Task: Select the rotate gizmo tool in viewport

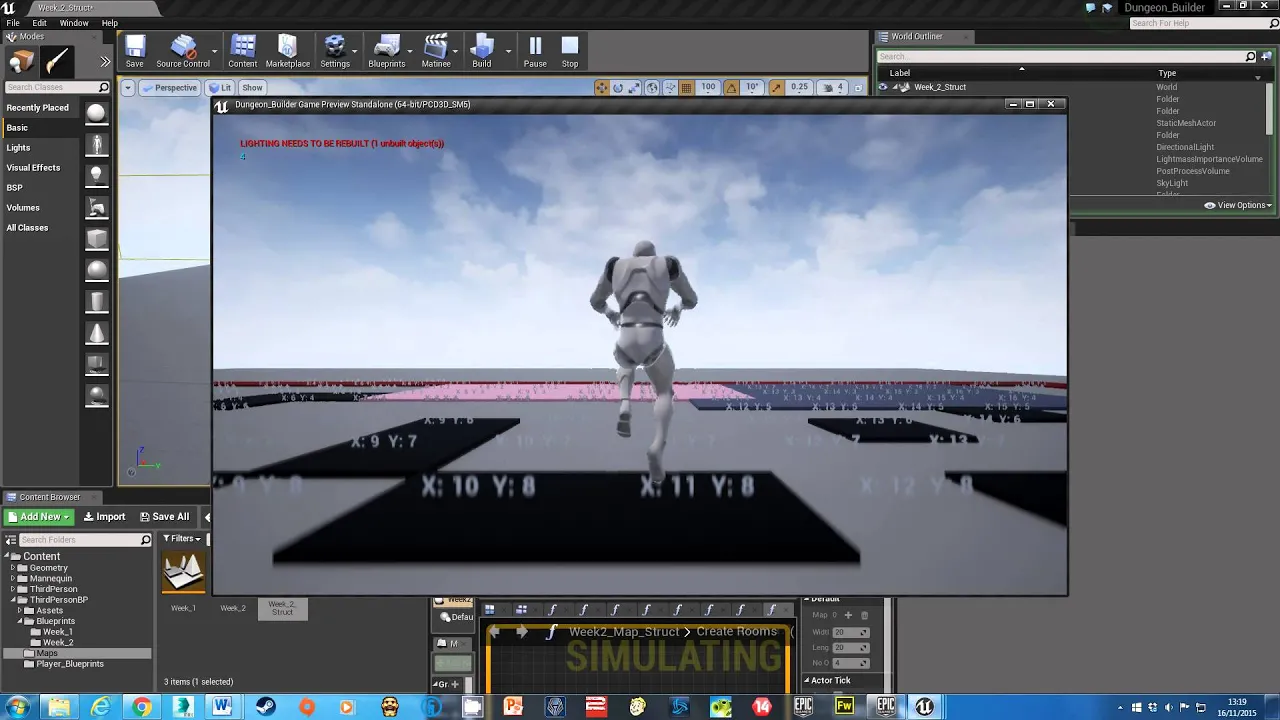Action: tap(618, 88)
